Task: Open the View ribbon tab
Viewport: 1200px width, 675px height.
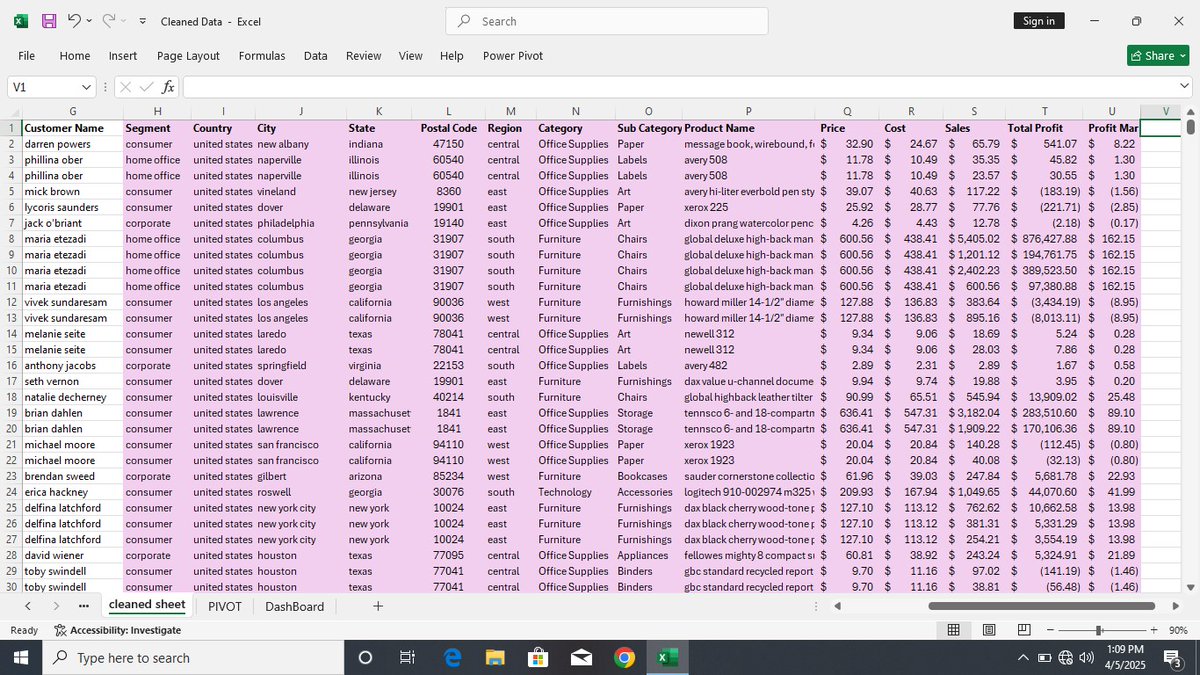Action: [411, 56]
